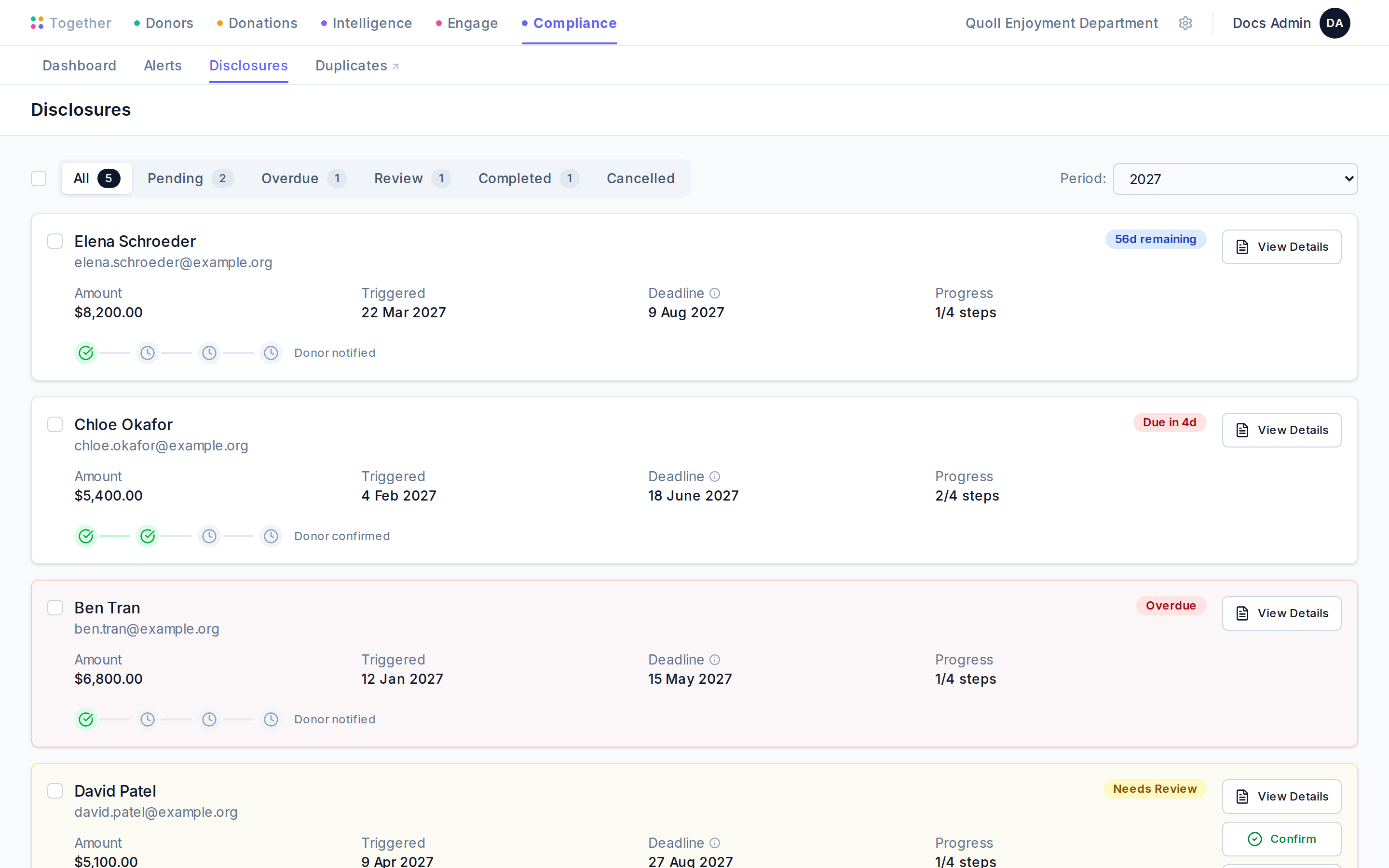Toggle the select-all disclosures checkbox
The width and height of the screenshot is (1389, 868).
39,178
